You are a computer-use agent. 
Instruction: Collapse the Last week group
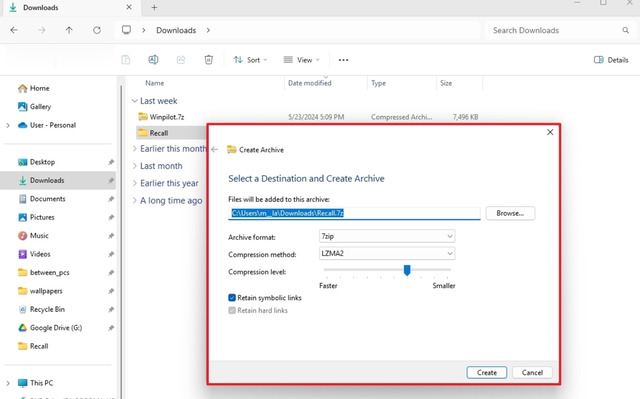click(x=134, y=101)
